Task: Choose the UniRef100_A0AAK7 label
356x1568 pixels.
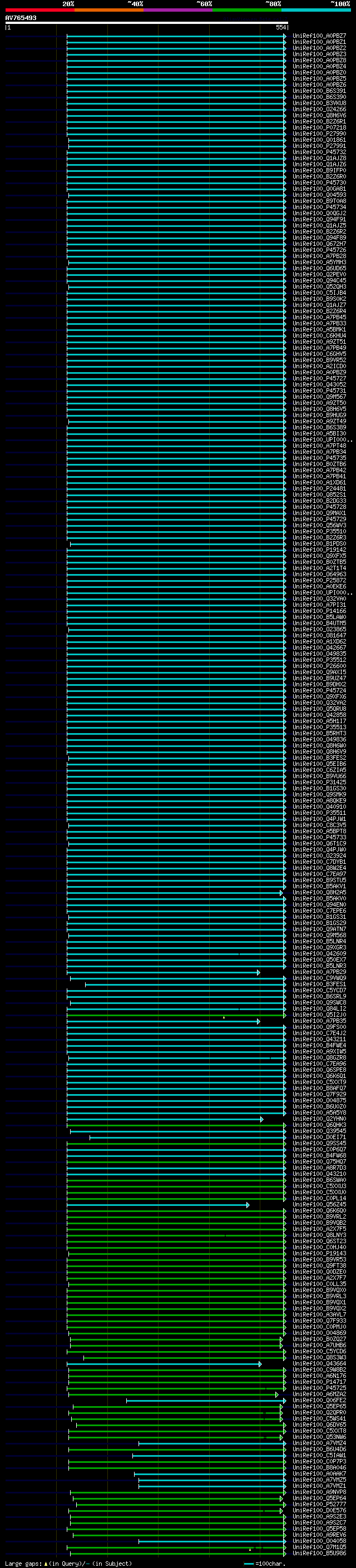Action: [x=319, y=1473]
